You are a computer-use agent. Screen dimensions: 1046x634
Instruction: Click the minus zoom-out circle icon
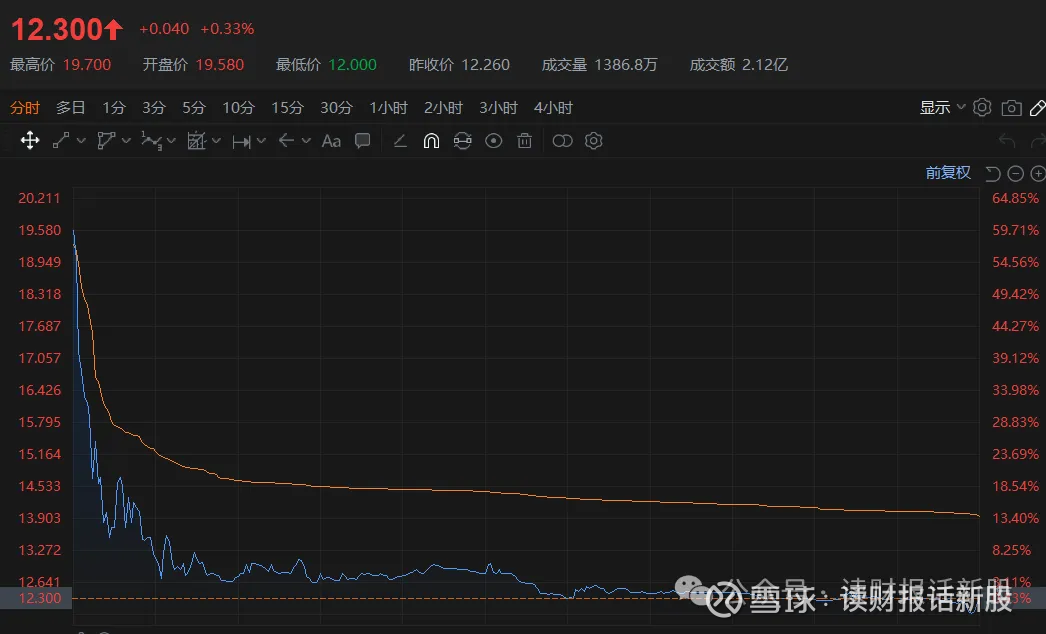(1015, 174)
